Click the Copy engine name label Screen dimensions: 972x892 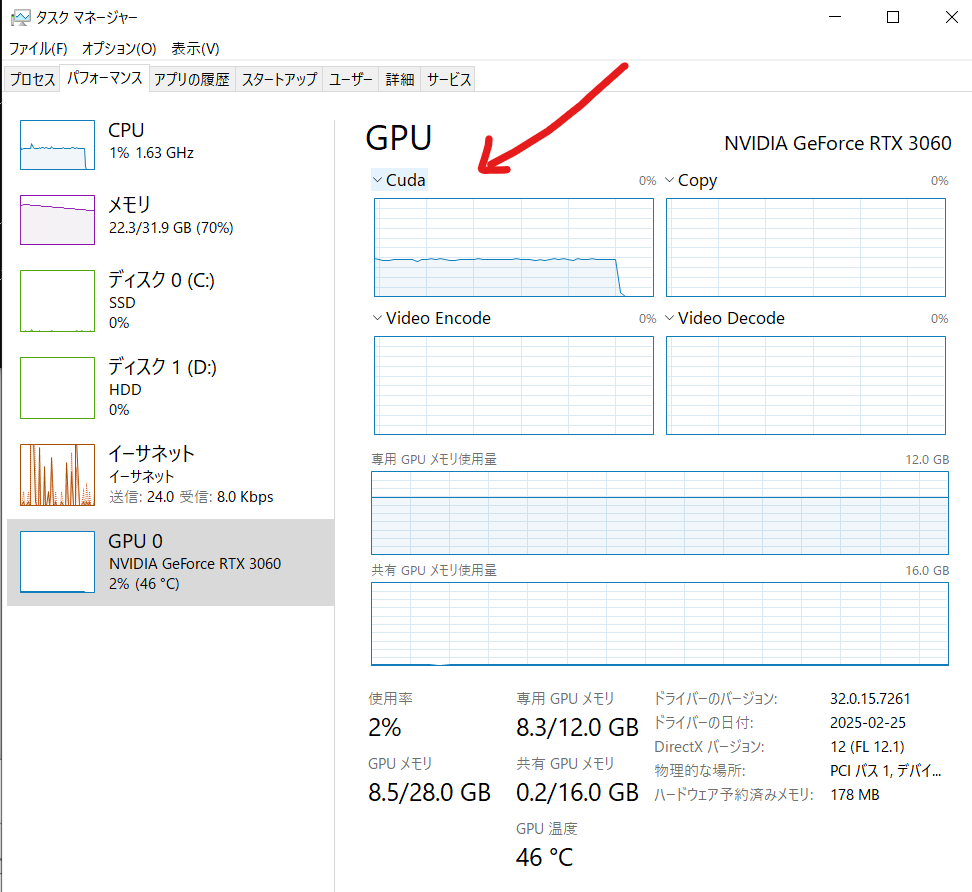pyautogui.click(x=697, y=181)
